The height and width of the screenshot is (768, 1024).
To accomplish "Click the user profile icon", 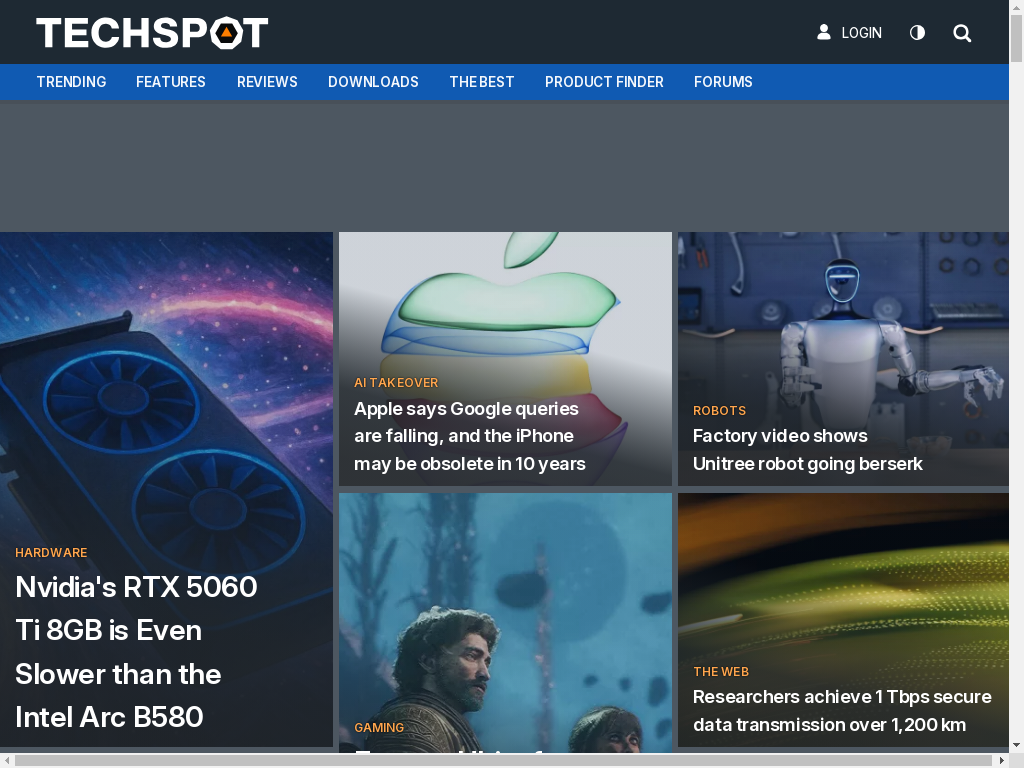I will tap(824, 32).
